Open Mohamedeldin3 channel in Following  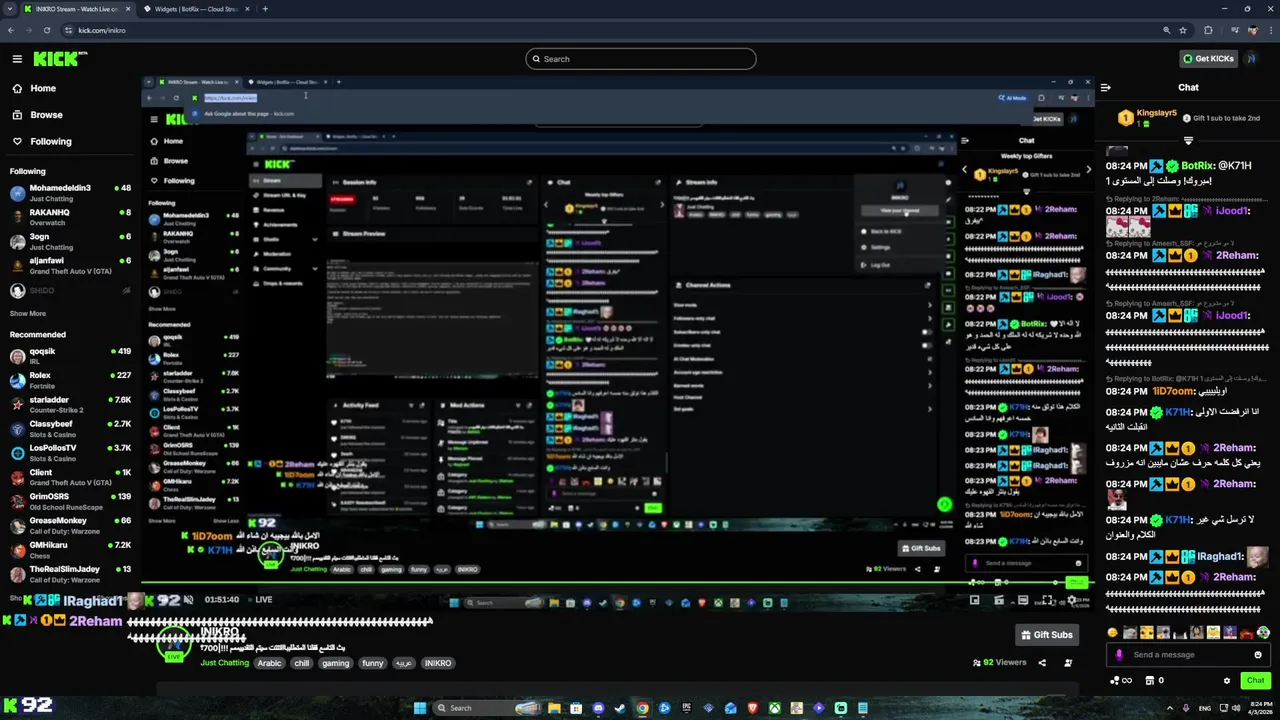[x=70, y=192]
